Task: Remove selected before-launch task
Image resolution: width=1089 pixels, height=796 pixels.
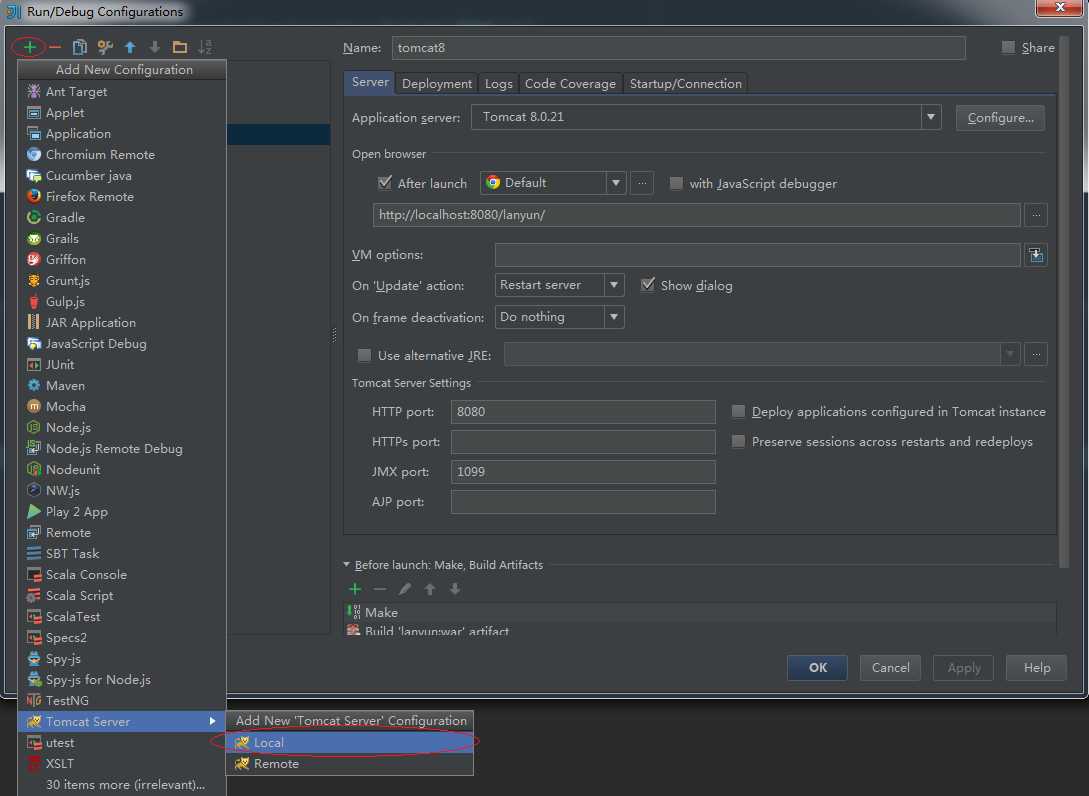Action: [380, 589]
